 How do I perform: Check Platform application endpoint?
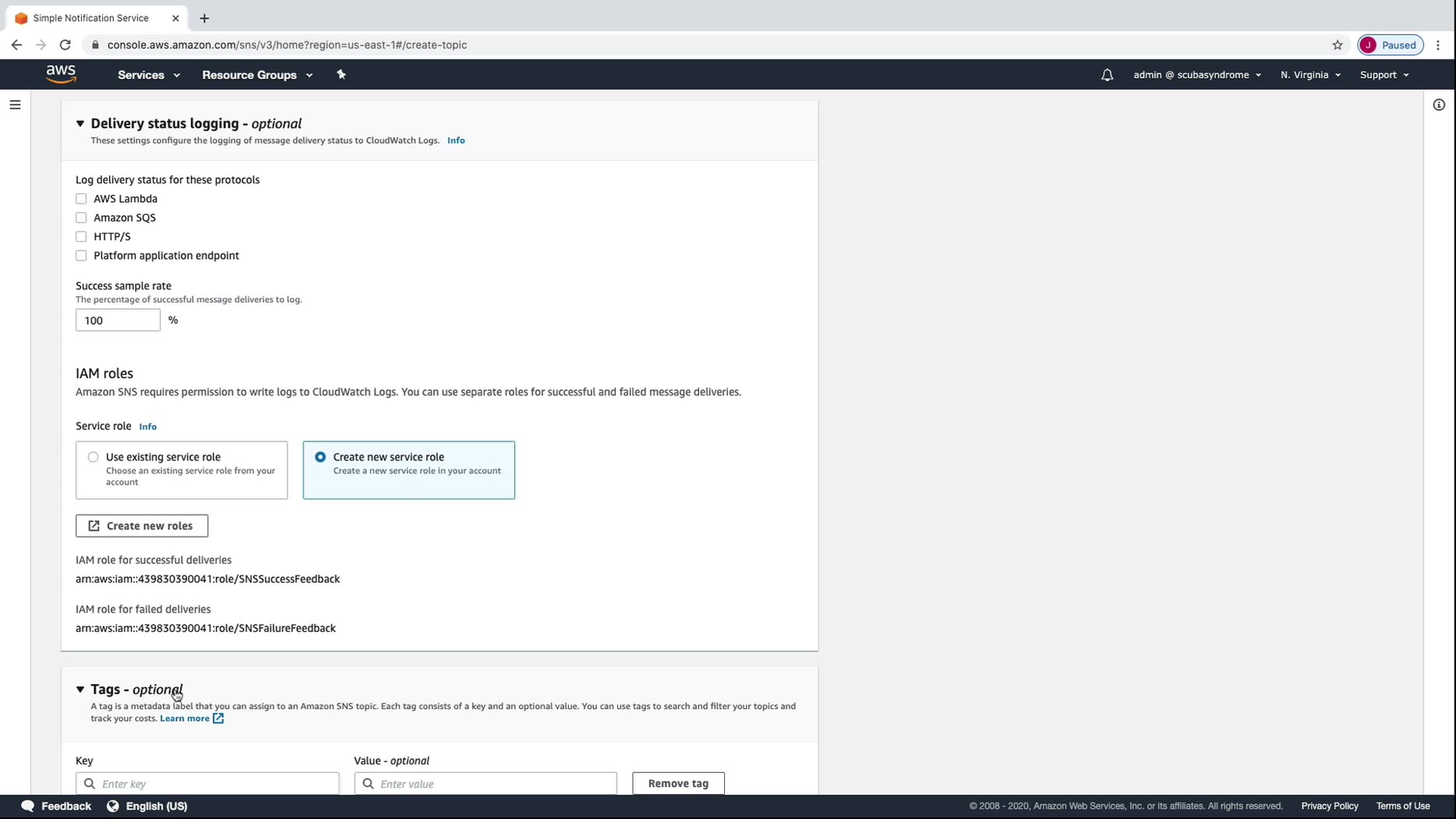[x=81, y=256]
